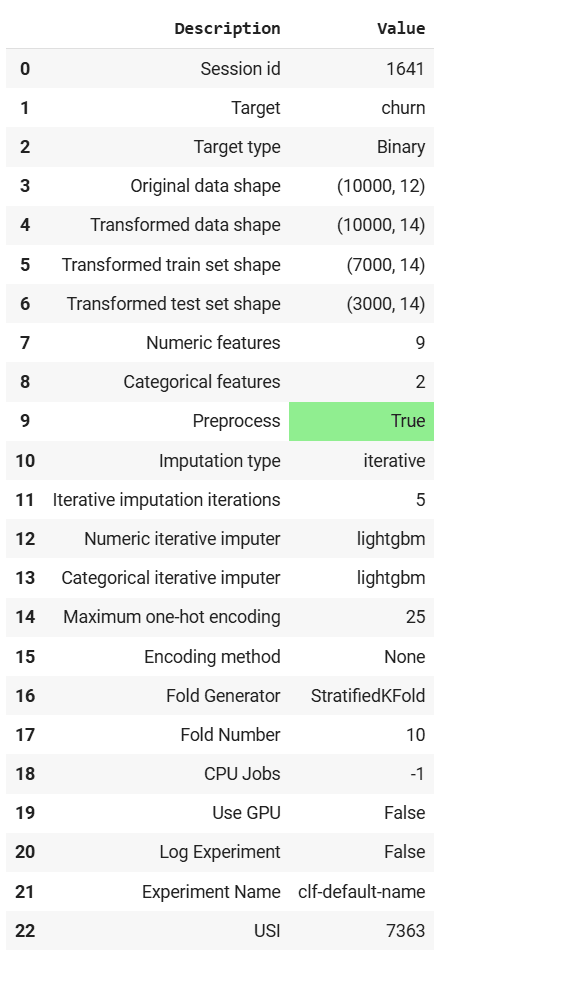Click the Session id value 1641
The height and width of the screenshot is (997, 580).
(405, 69)
